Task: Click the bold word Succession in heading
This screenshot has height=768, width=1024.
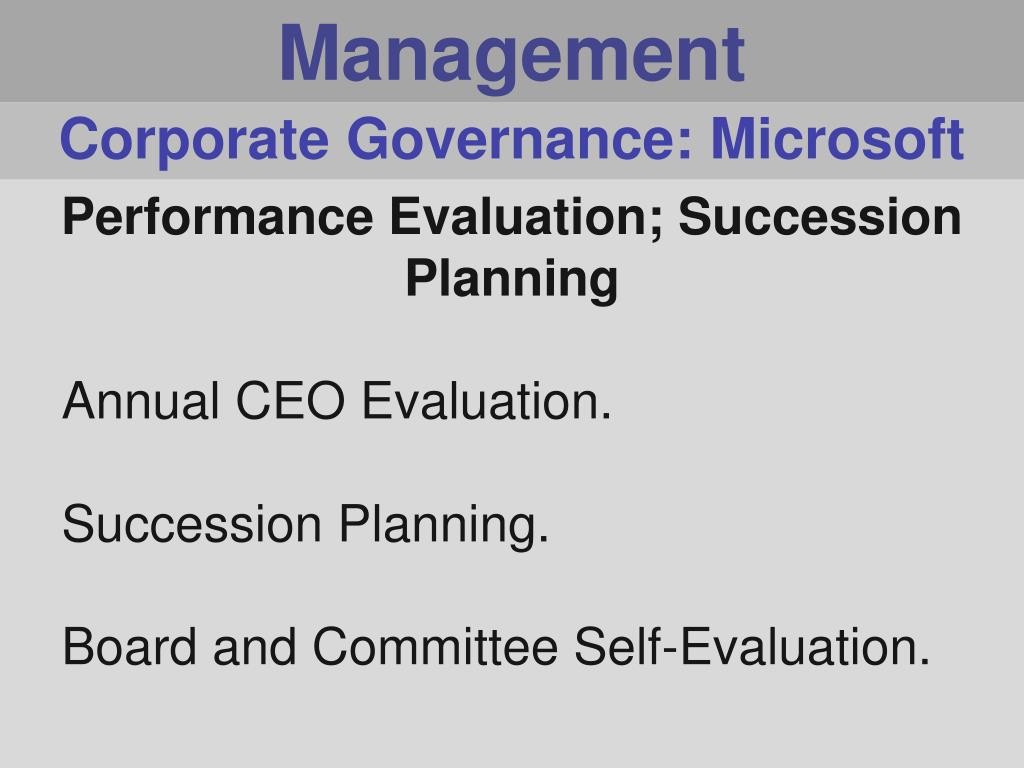Action: pyautogui.click(x=820, y=217)
